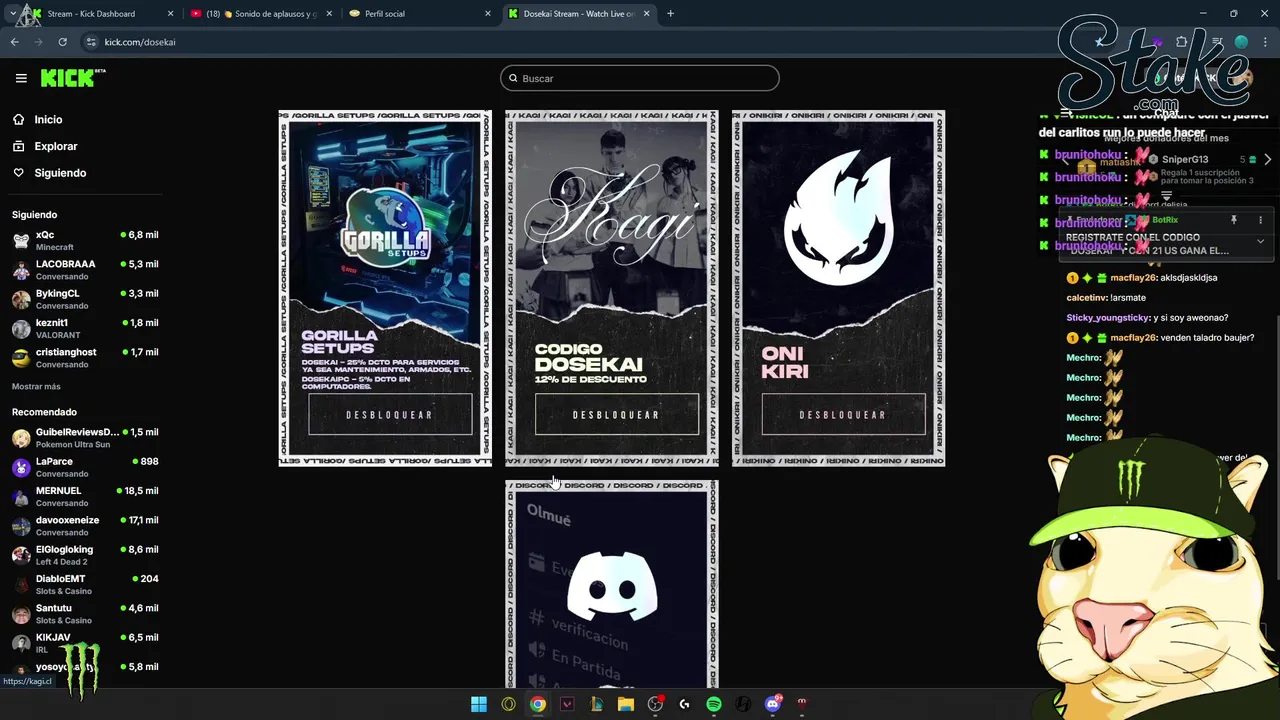Open ElGlogloking recommended channel
The width and height of the screenshot is (1280, 720).
85,555
